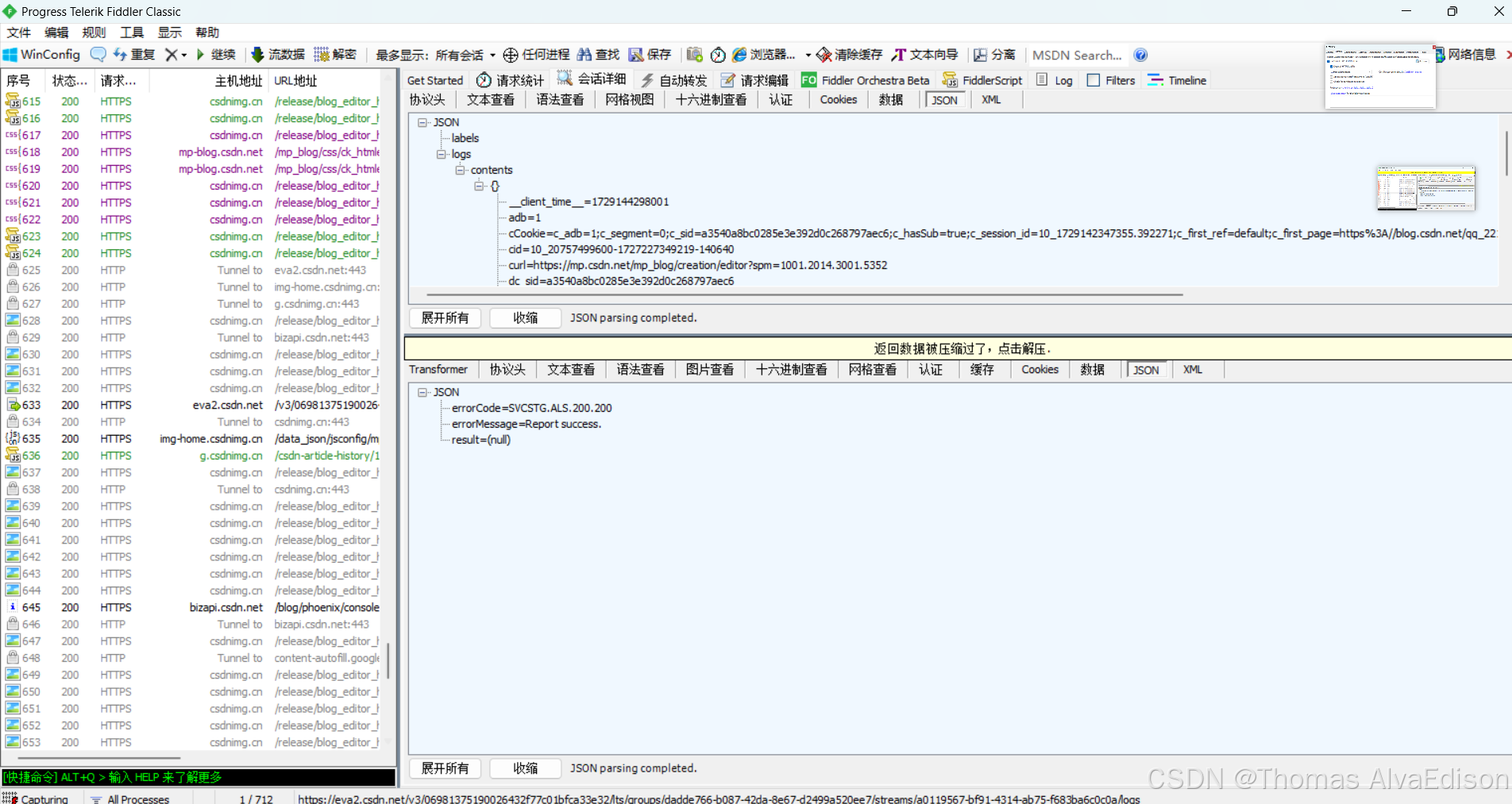Click response pane 展开所有 expand all button

click(x=445, y=768)
